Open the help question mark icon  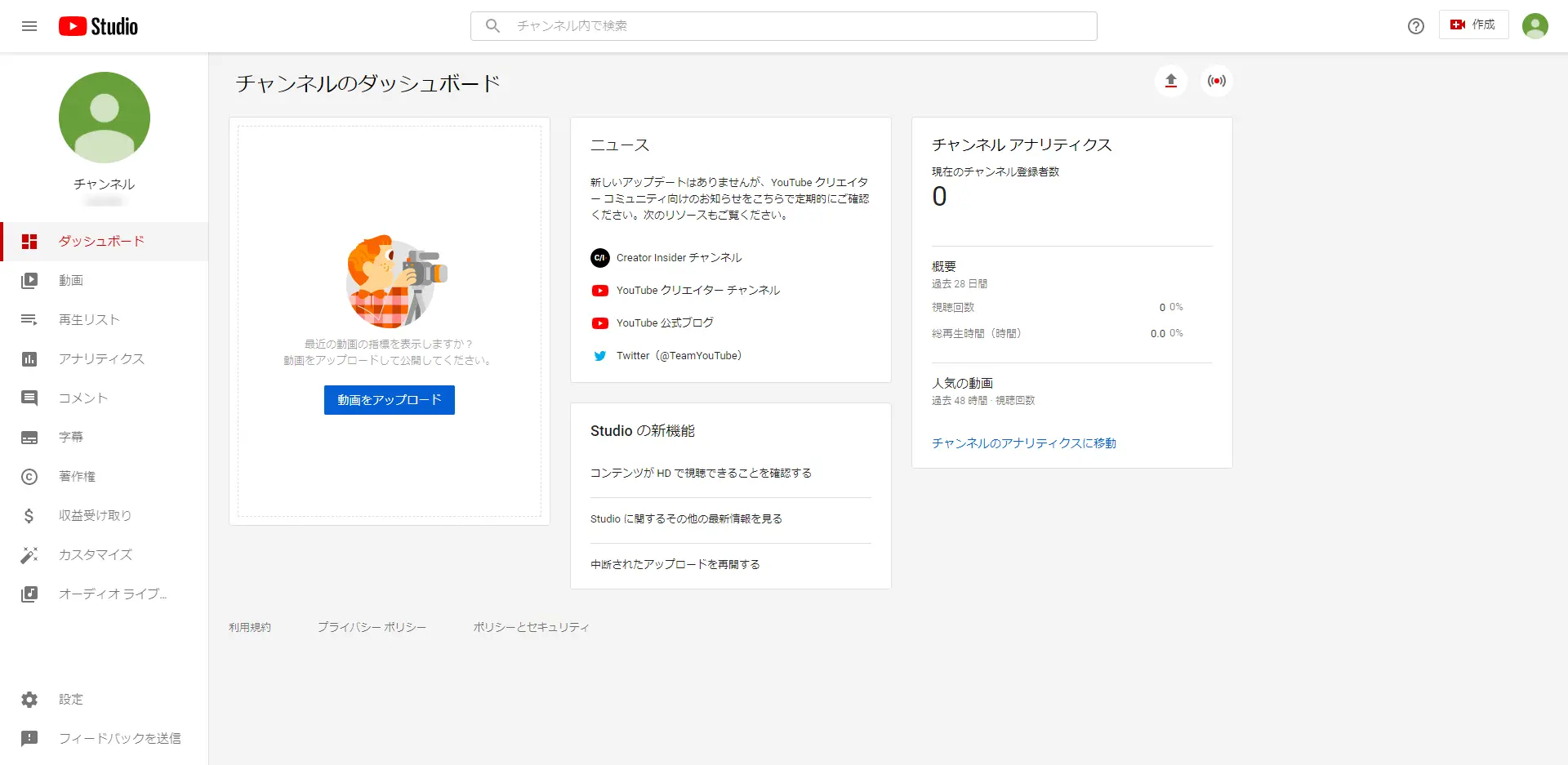tap(1416, 26)
